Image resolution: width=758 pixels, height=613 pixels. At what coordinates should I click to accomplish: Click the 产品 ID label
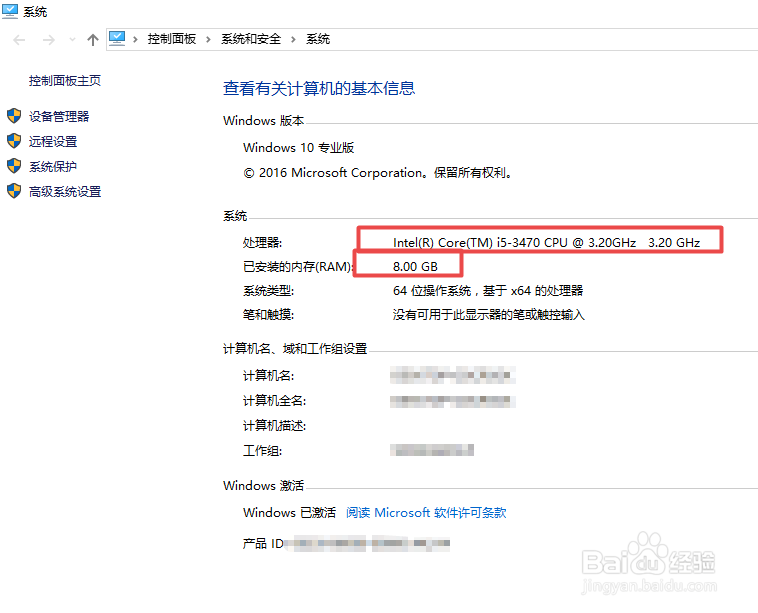(x=263, y=544)
